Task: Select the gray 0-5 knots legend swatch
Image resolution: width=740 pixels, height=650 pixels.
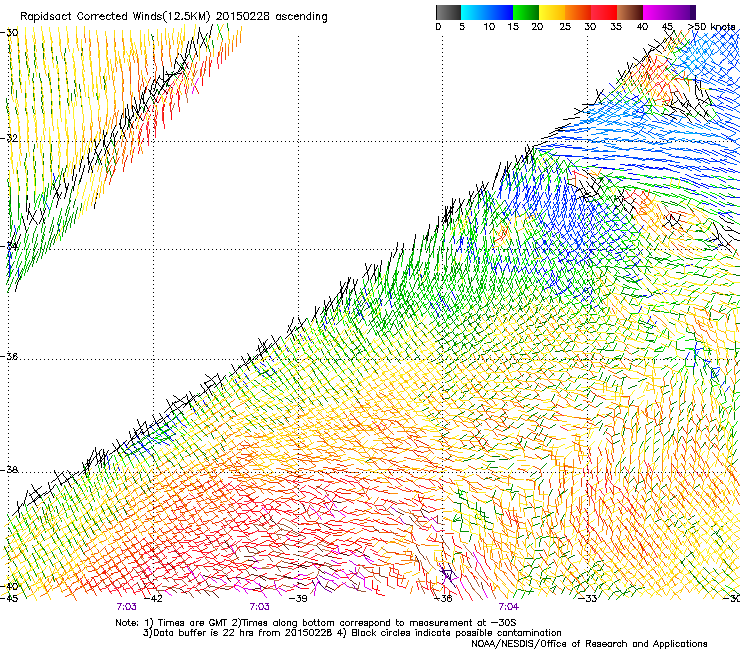Action: point(448,12)
